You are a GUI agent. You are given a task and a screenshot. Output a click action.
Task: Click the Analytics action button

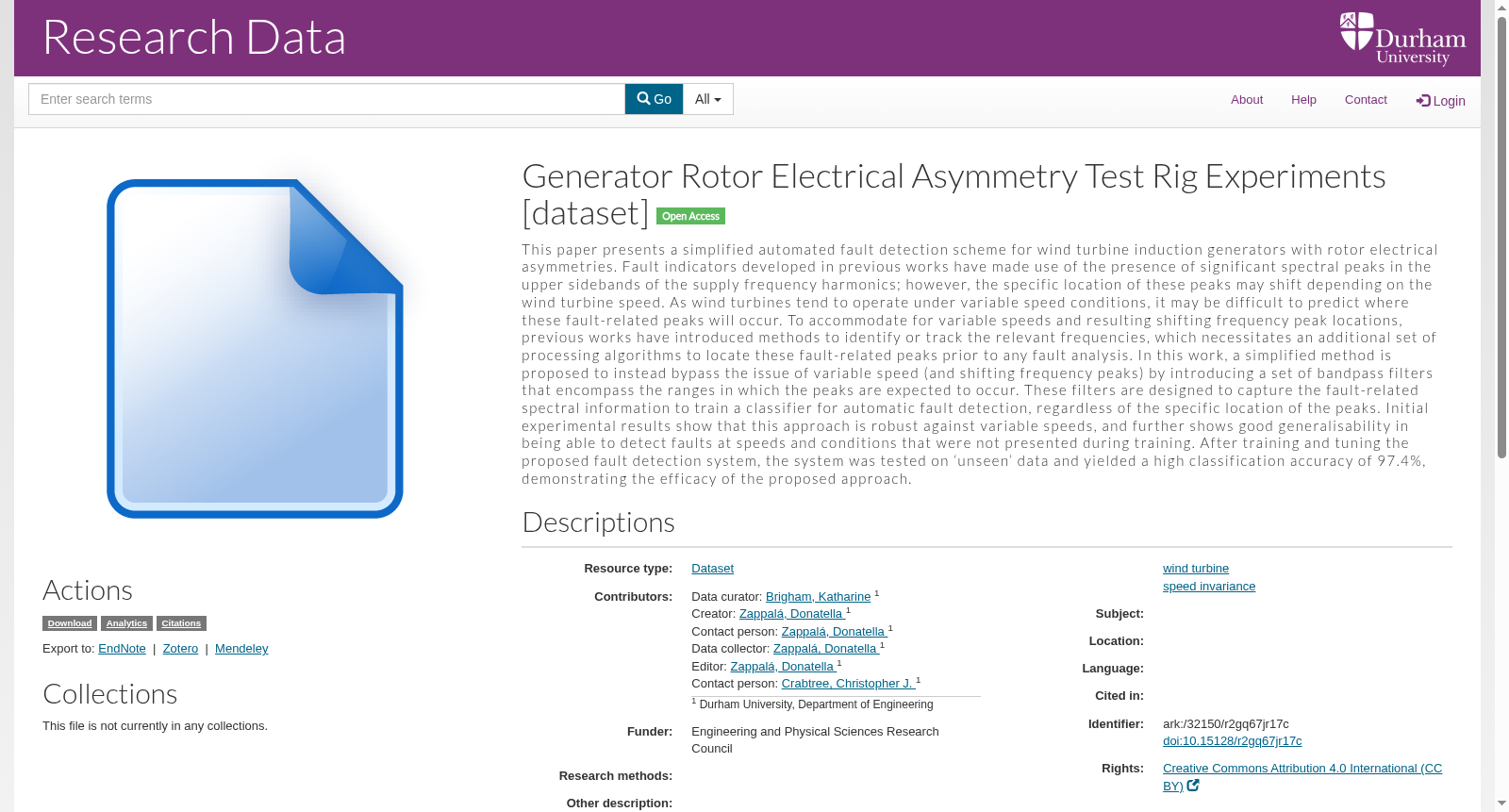pyautogui.click(x=126, y=623)
